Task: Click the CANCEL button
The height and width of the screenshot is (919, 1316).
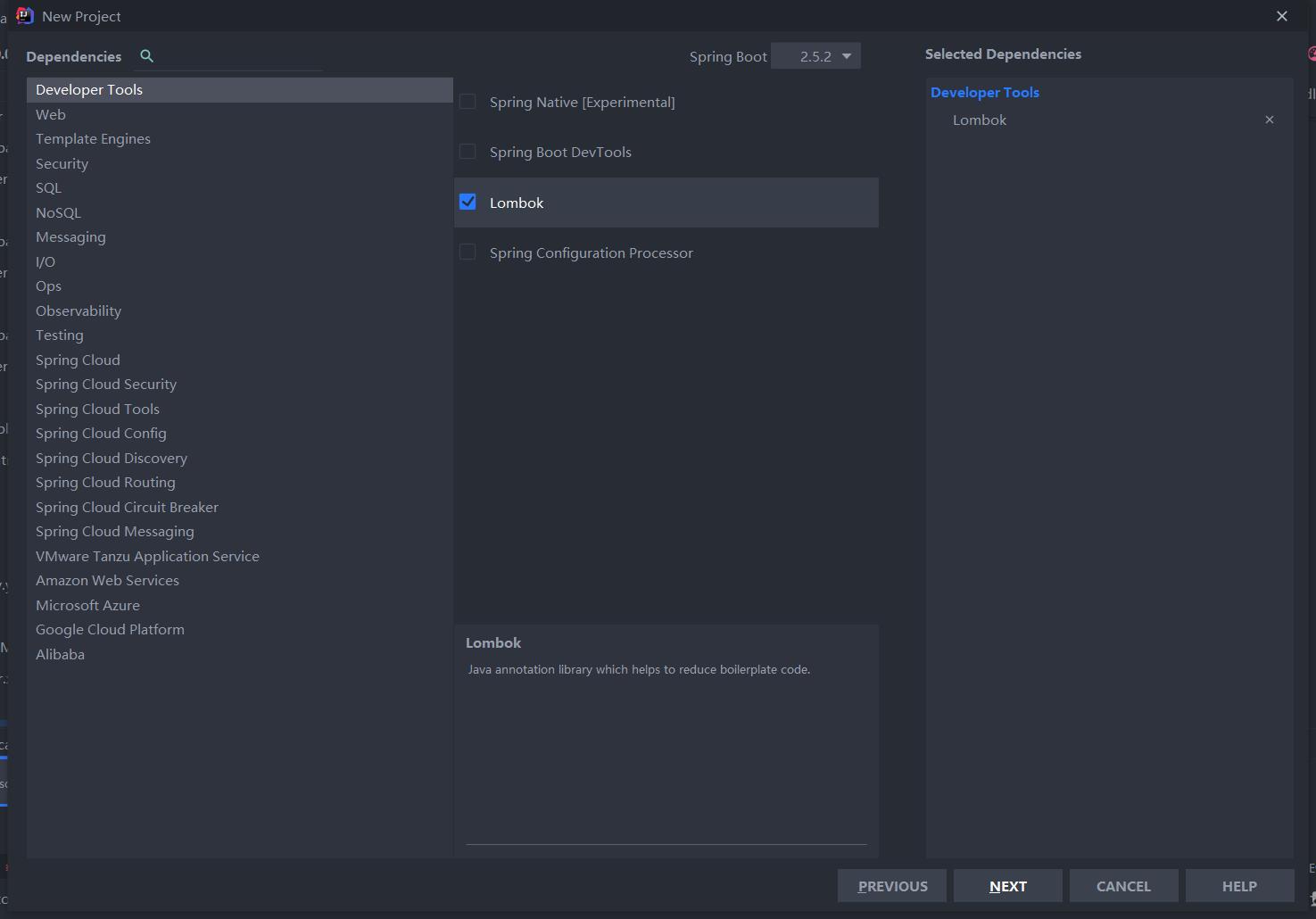Action: [x=1123, y=886]
